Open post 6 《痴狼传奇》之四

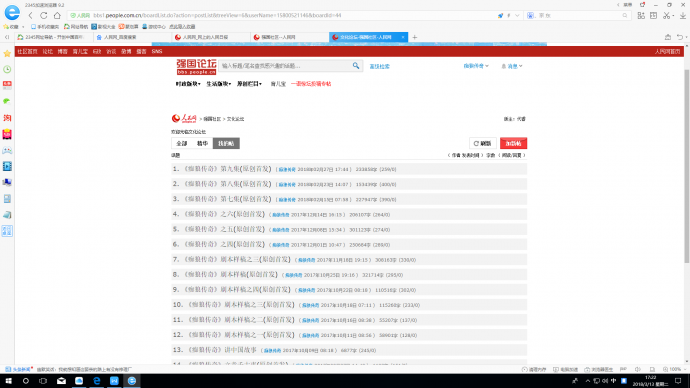(224, 244)
